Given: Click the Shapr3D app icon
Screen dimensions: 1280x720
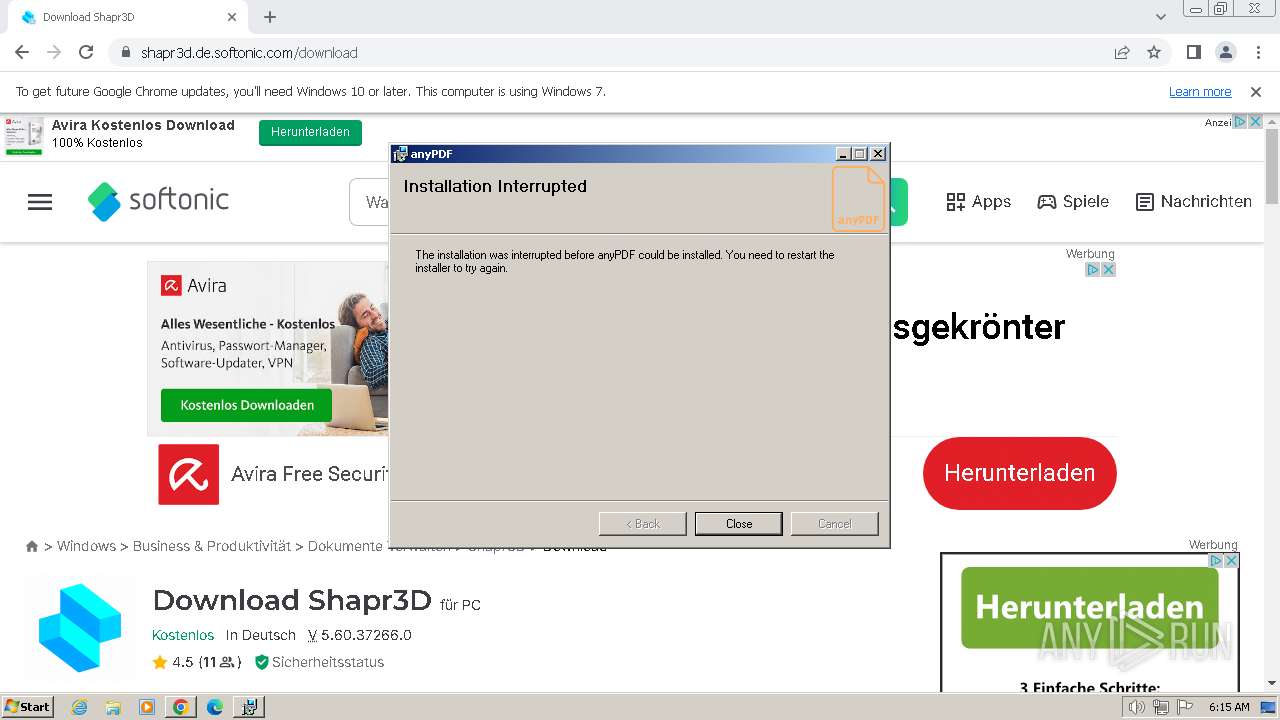Looking at the screenshot, I should click(x=80, y=627).
